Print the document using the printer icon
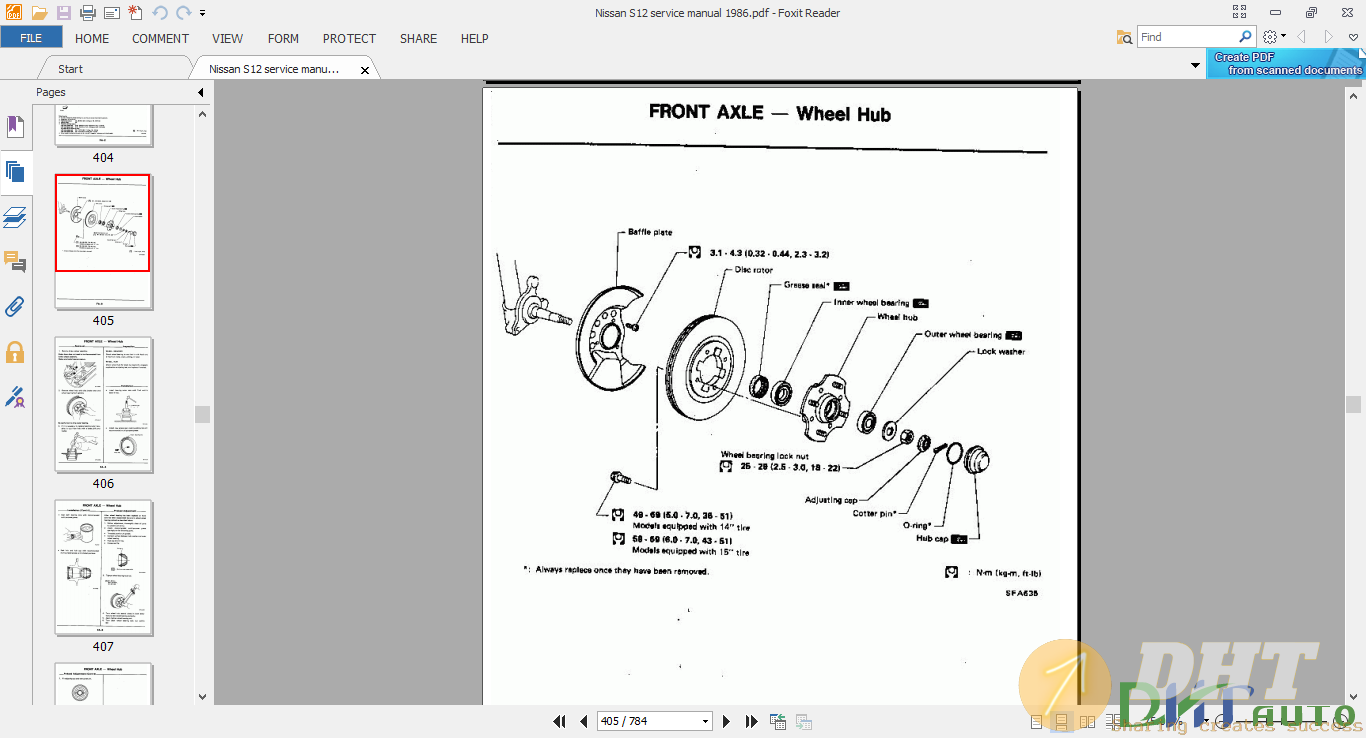This screenshot has height=738, width=1366. (88, 13)
